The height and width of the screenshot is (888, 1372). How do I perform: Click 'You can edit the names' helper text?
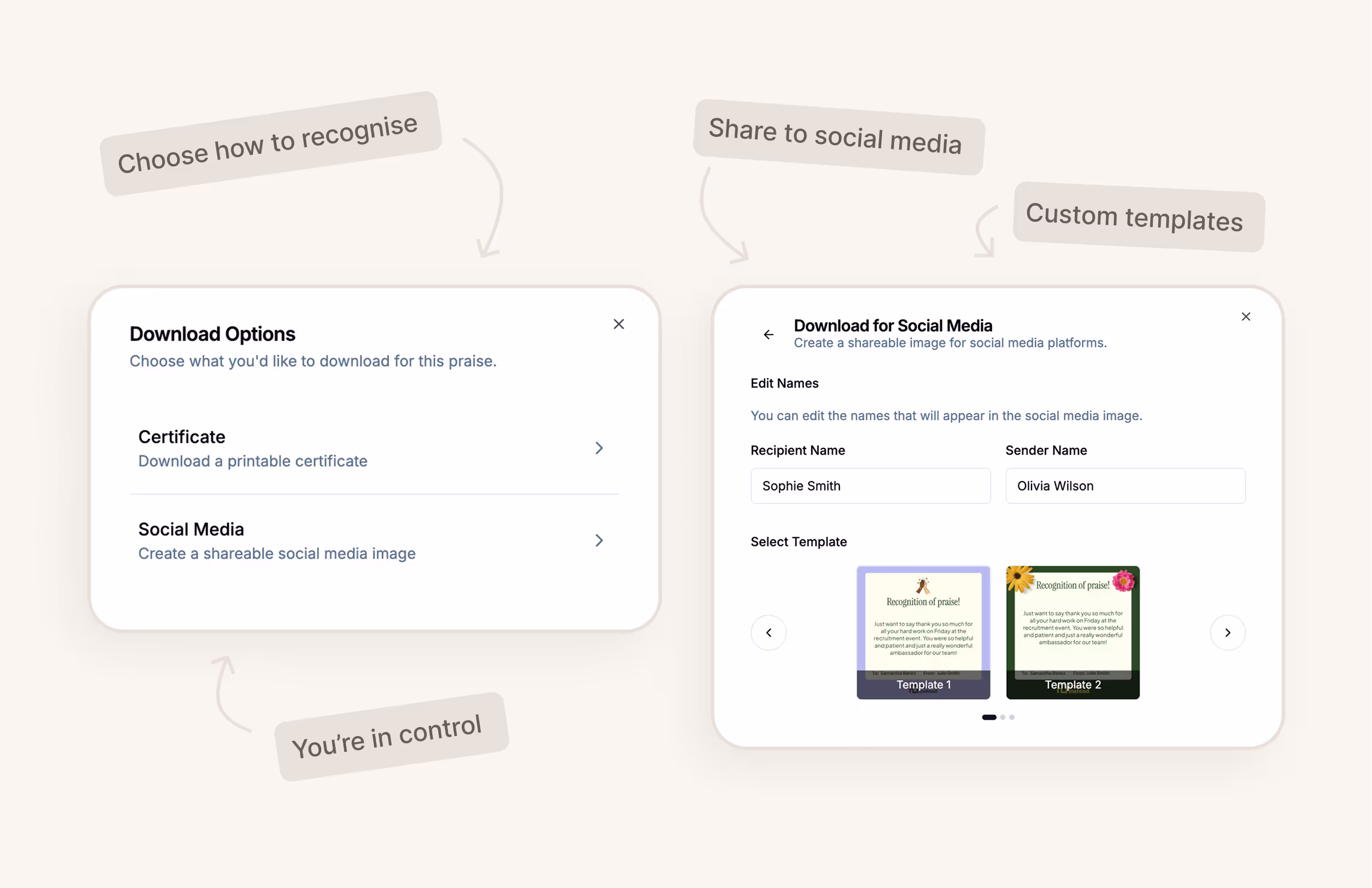click(x=946, y=415)
